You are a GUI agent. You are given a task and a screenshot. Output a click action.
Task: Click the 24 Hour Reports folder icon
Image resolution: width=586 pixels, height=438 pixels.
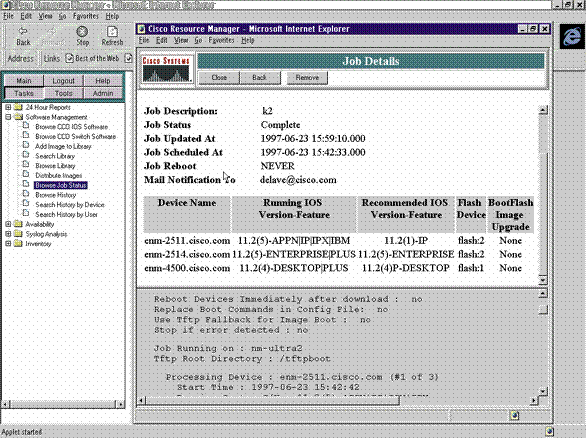(18, 107)
